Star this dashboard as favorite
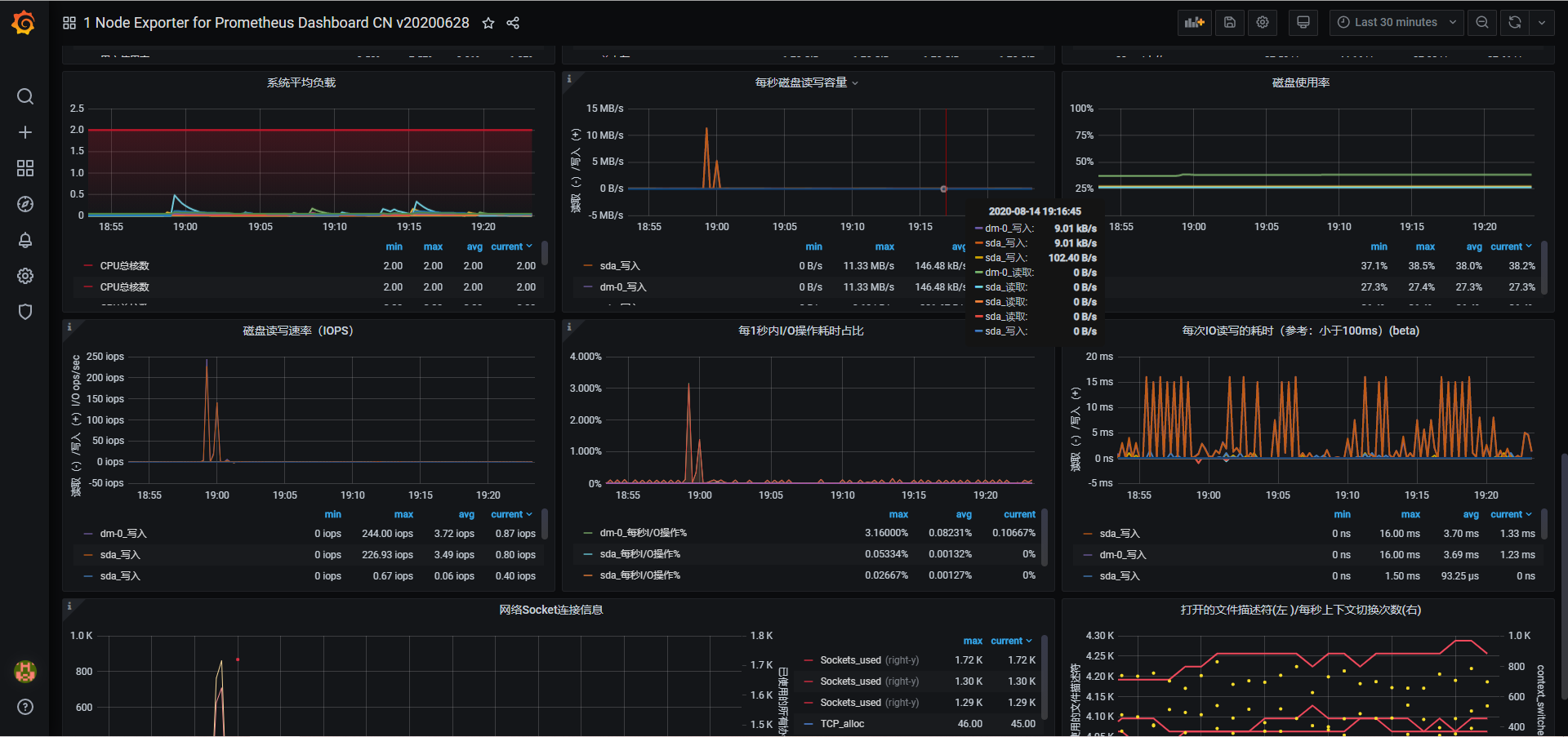 pyautogui.click(x=488, y=23)
